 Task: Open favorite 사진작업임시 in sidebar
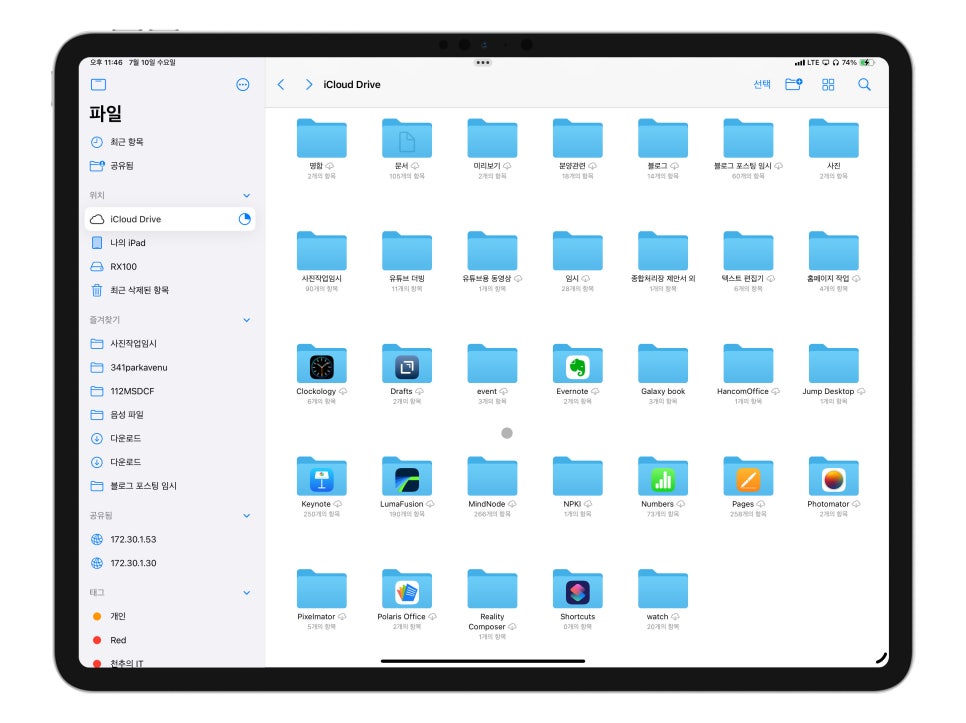[x=169, y=344]
